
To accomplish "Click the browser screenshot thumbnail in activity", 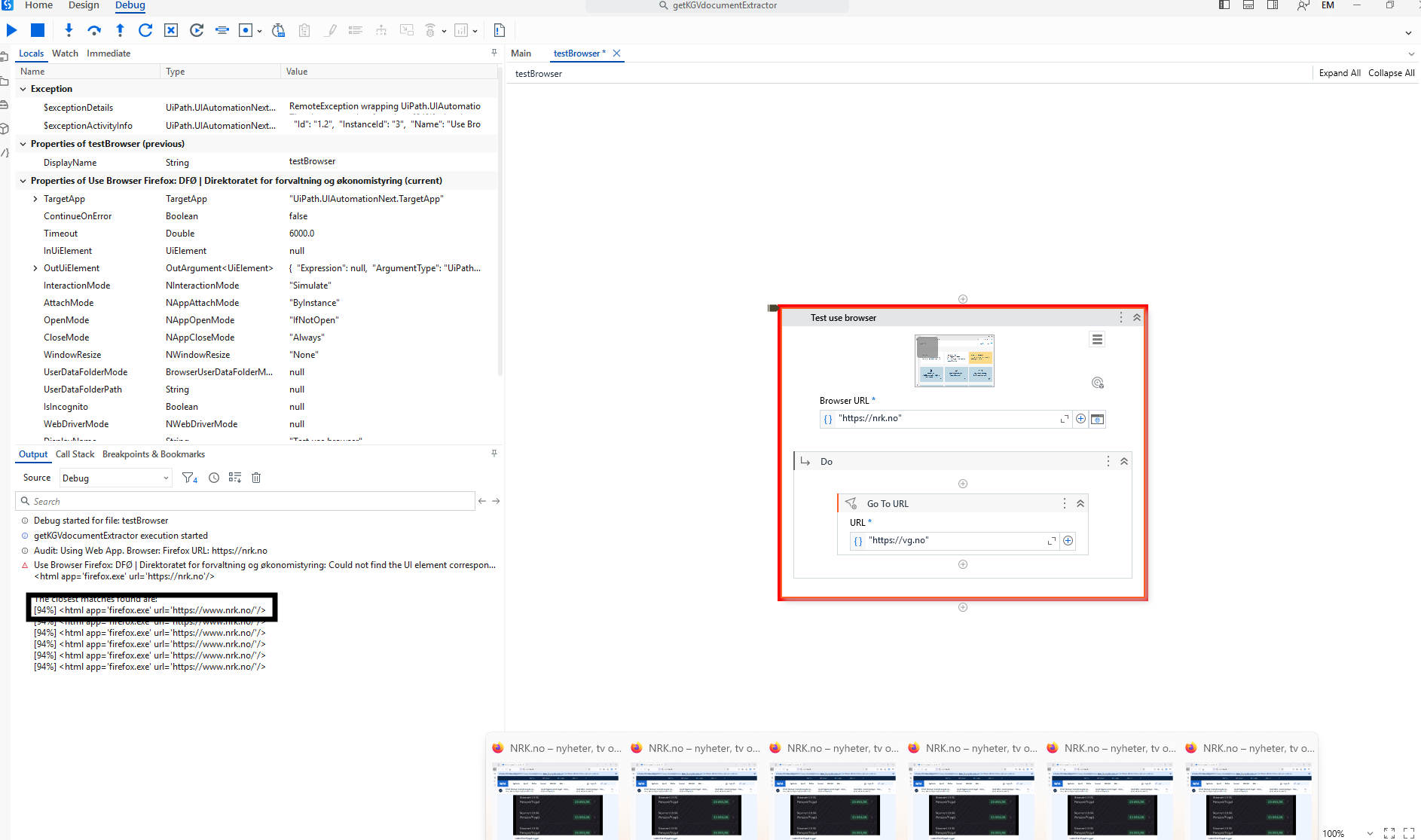I will [954, 361].
